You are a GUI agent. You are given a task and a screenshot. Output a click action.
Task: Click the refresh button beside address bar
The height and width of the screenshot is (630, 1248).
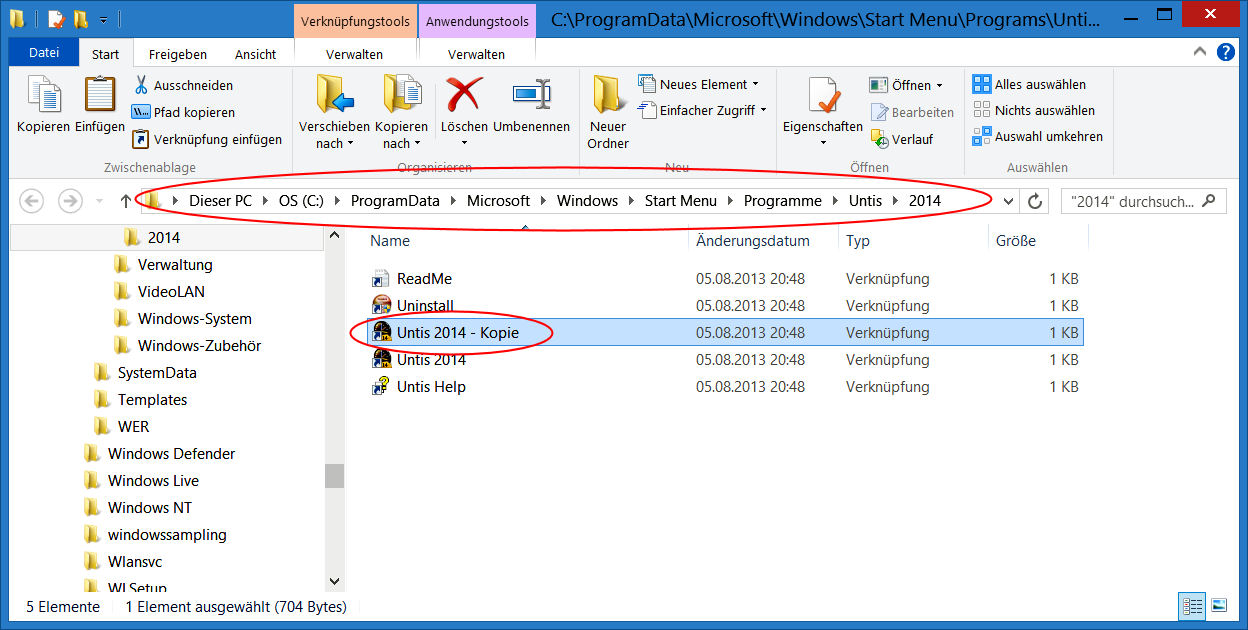tap(1035, 201)
